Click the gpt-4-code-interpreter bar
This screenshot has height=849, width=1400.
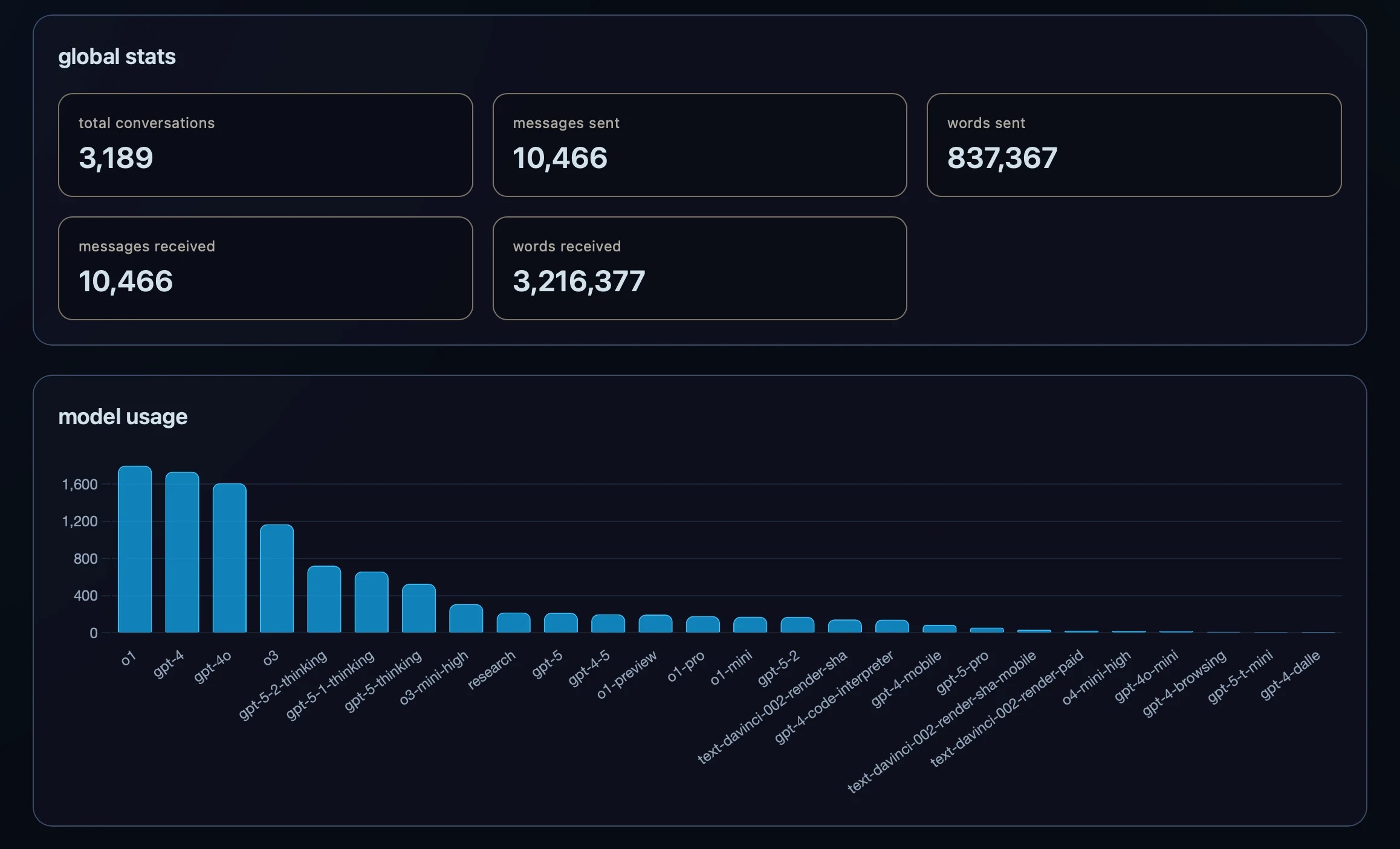pos(892,626)
